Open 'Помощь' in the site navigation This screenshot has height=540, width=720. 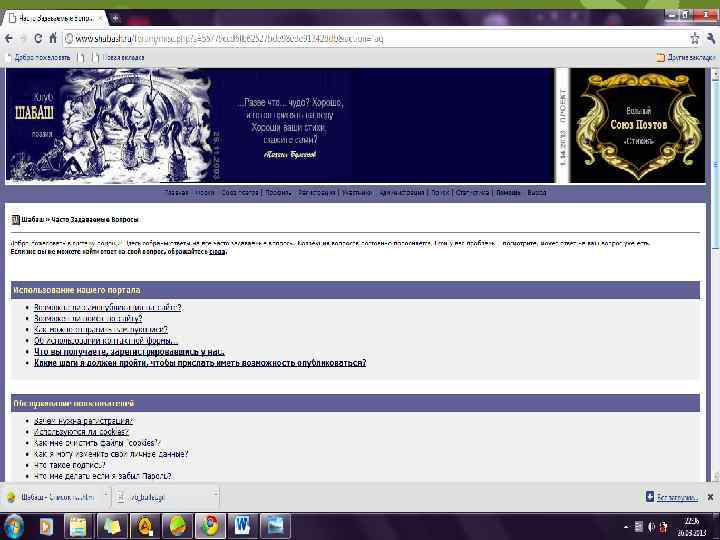(508, 192)
